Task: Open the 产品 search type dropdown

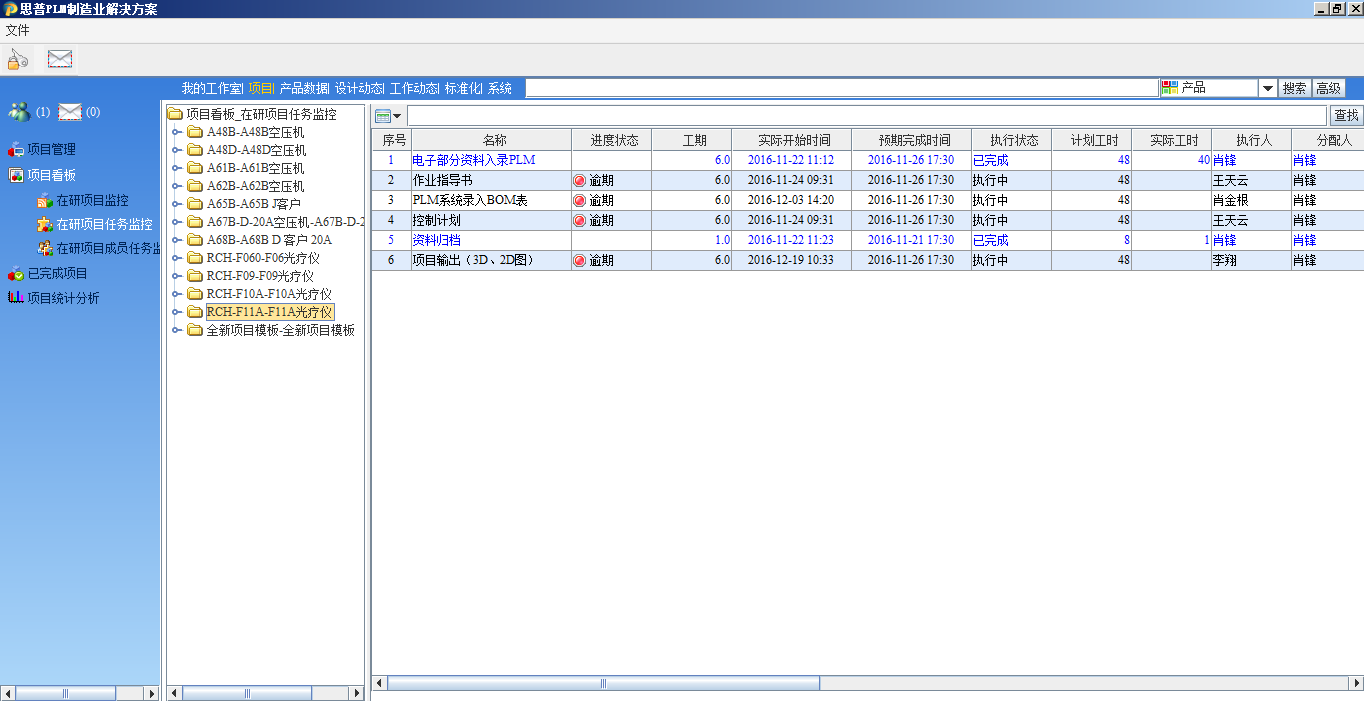Action: [1267, 88]
